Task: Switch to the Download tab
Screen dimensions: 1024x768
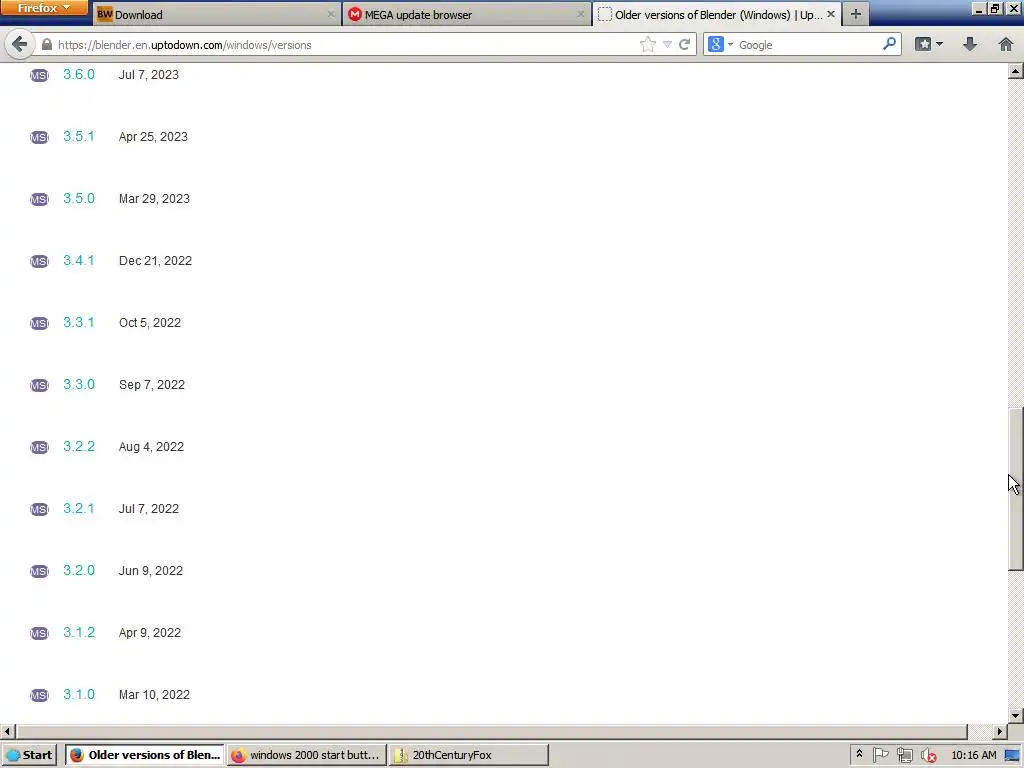Action: pyautogui.click(x=216, y=14)
